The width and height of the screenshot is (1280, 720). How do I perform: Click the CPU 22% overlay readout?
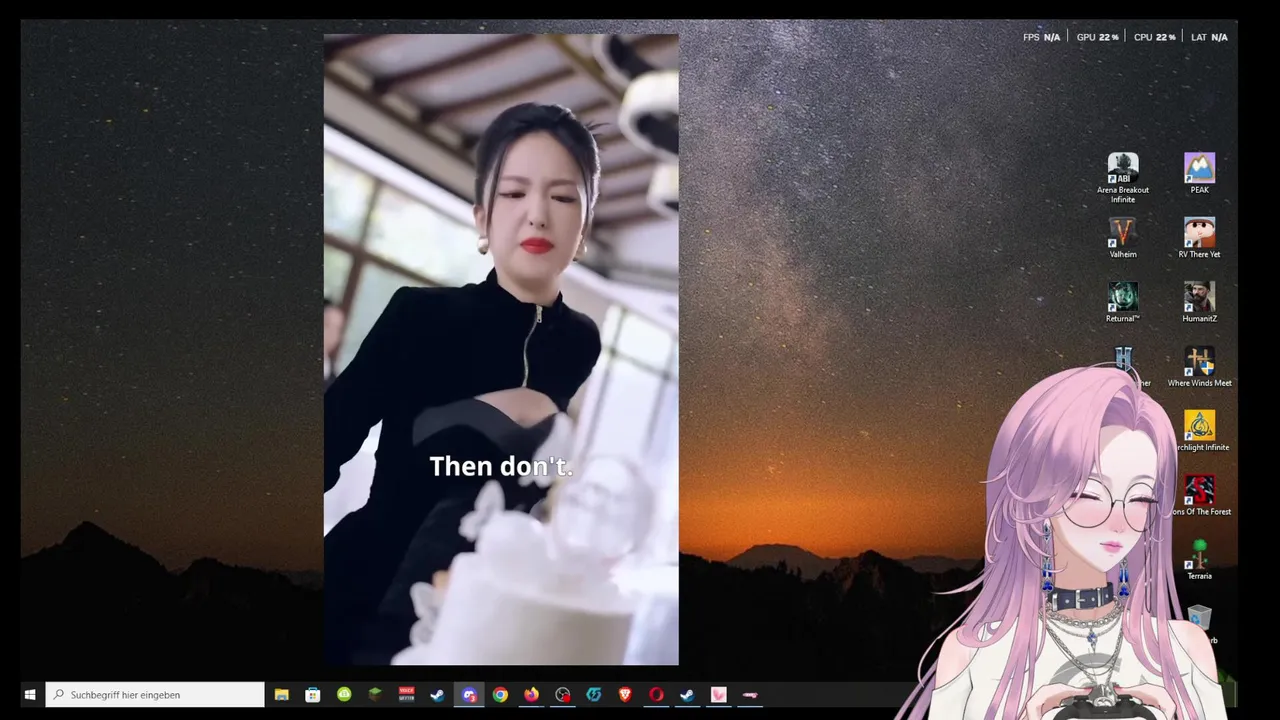tap(1155, 37)
